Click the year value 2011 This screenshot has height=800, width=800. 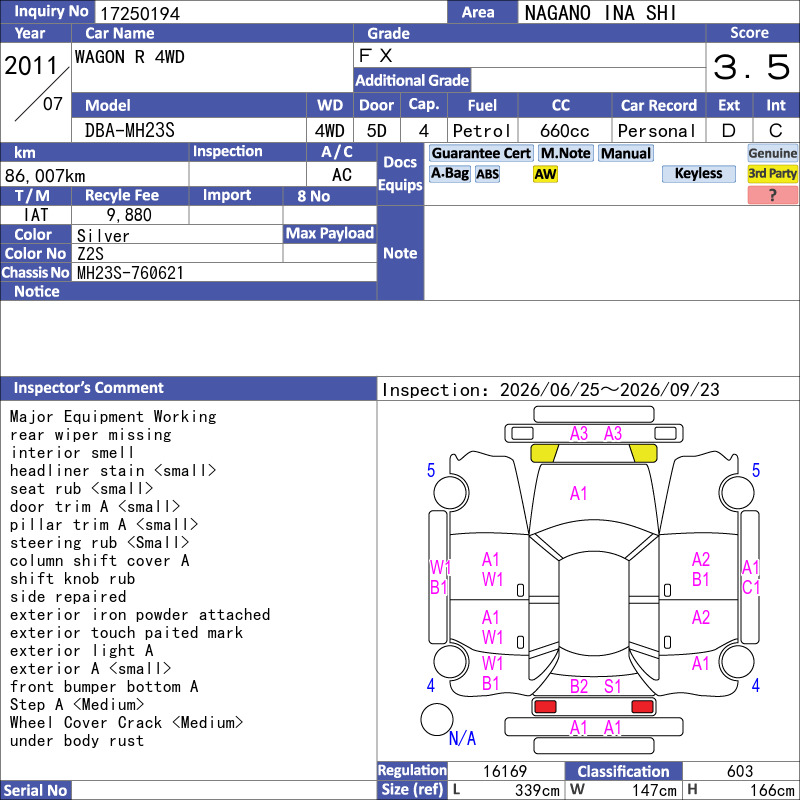tap(31, 66)
